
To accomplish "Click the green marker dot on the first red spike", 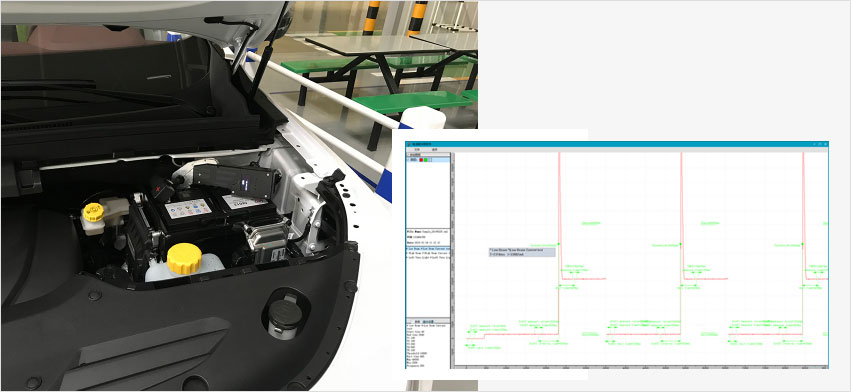I will tap(559, 245).
